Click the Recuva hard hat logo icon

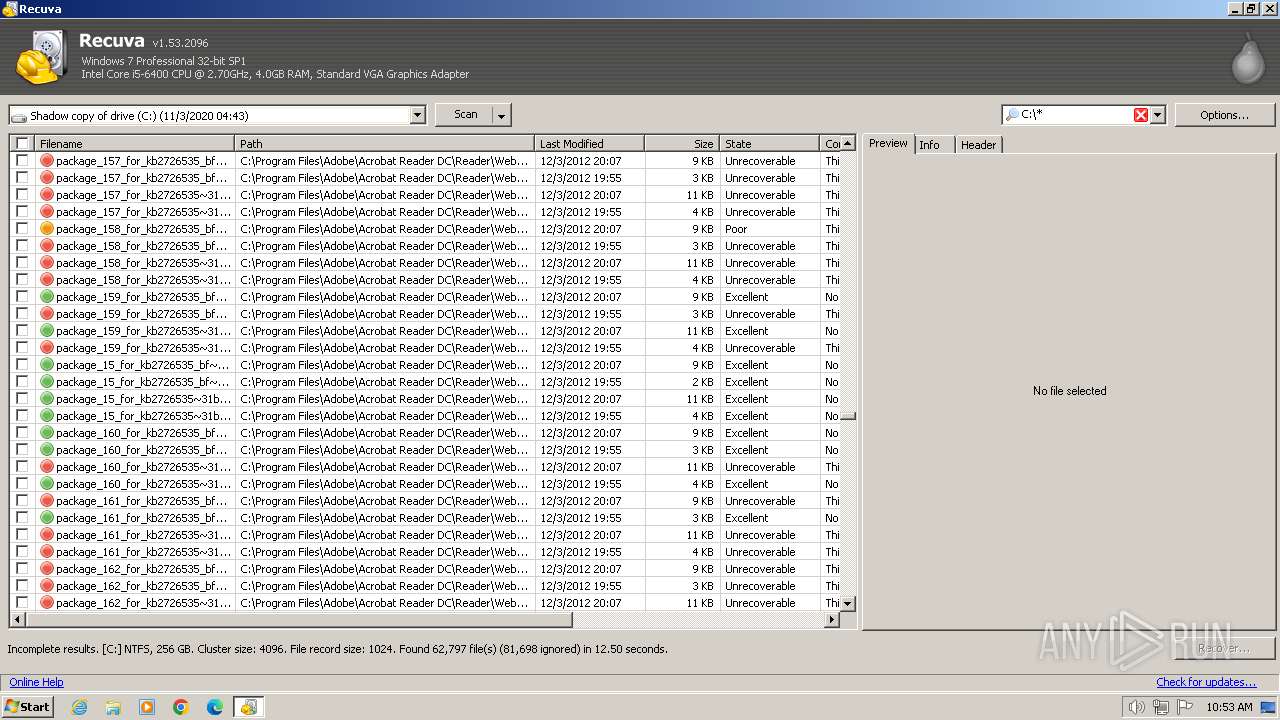pos(41,57)
